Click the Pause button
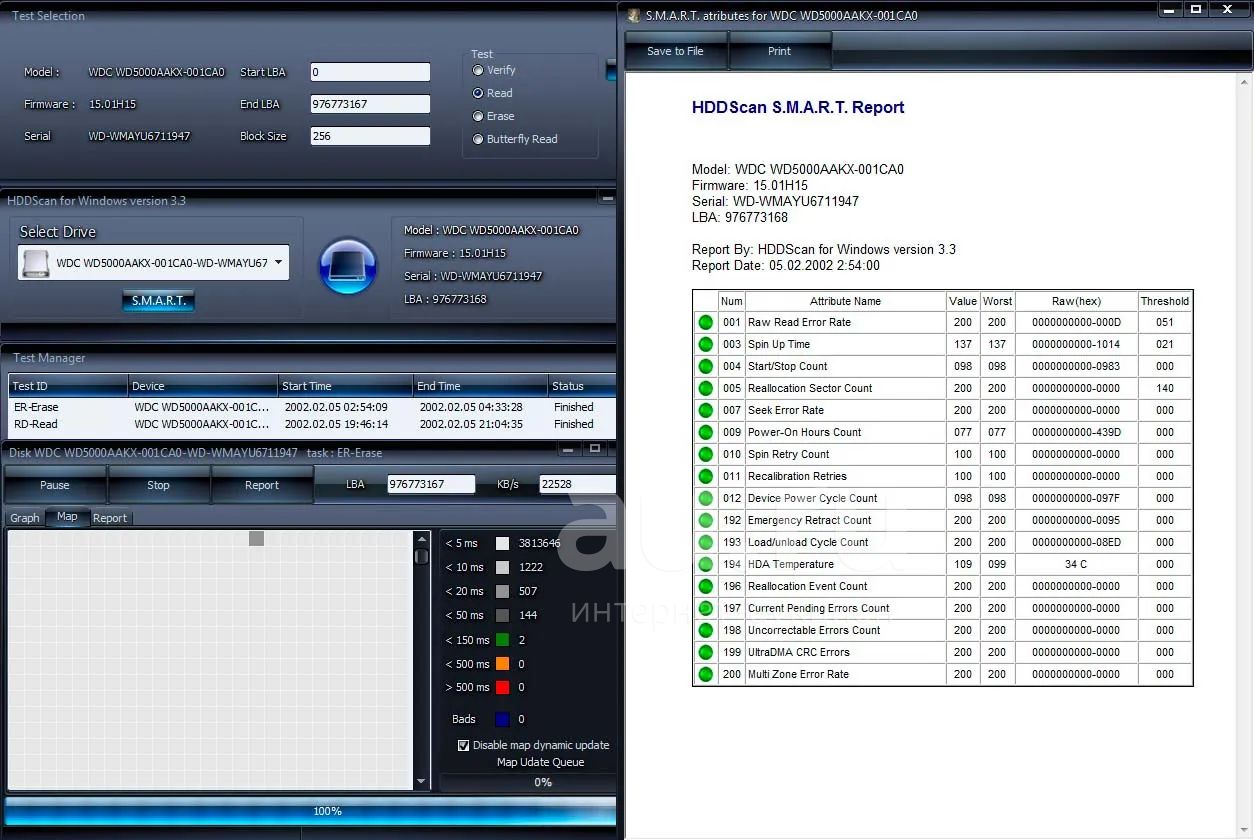This screenshot has height=840, width=1254. 55,485
